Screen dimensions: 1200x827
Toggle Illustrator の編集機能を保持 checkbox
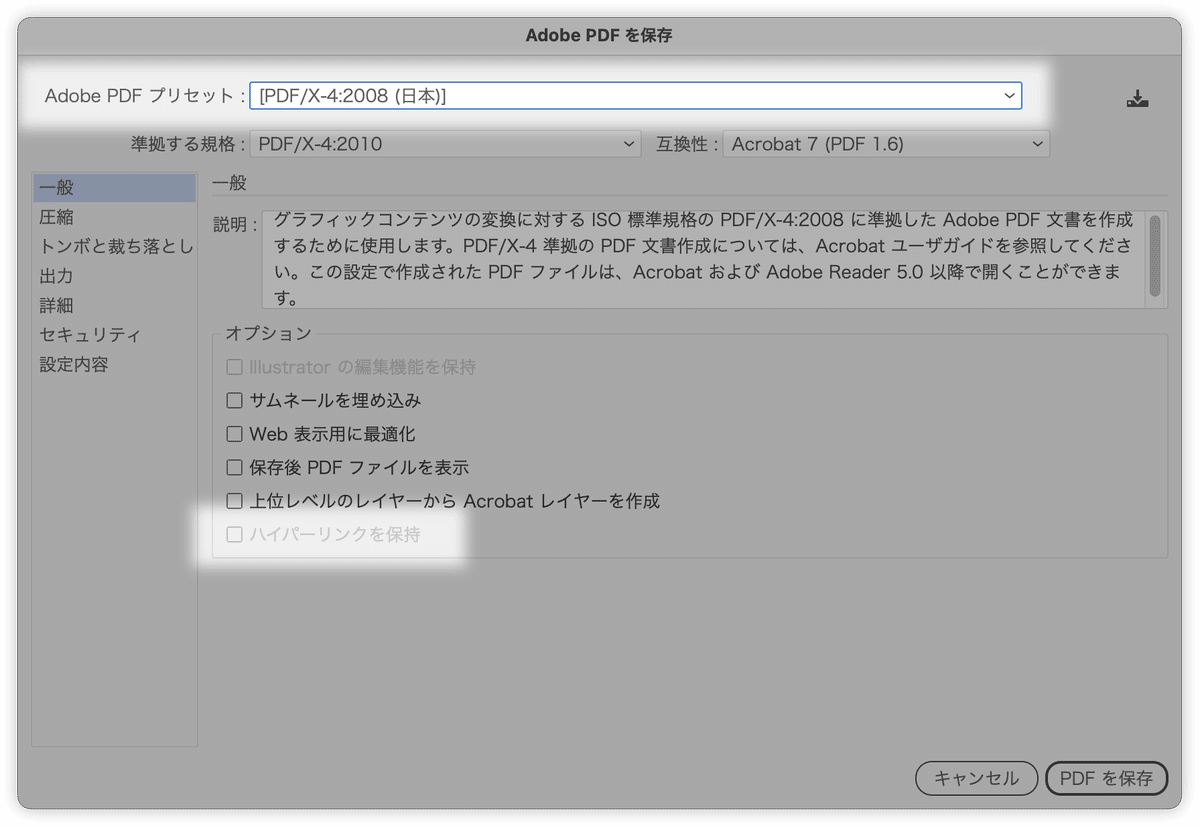(x=234, y=367)
